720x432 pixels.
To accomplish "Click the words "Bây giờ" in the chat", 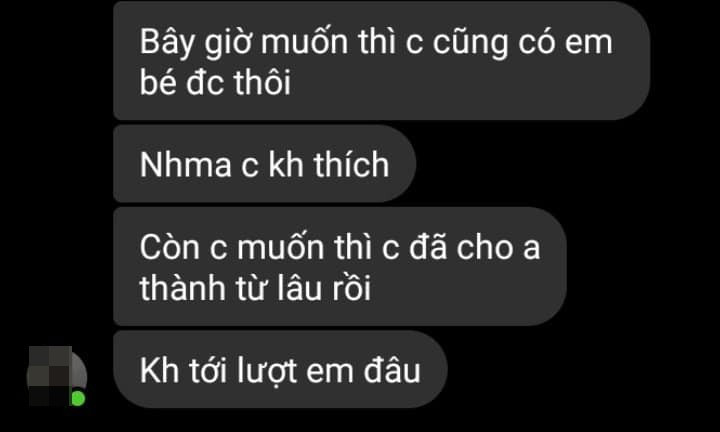I will tap(196, 44).
